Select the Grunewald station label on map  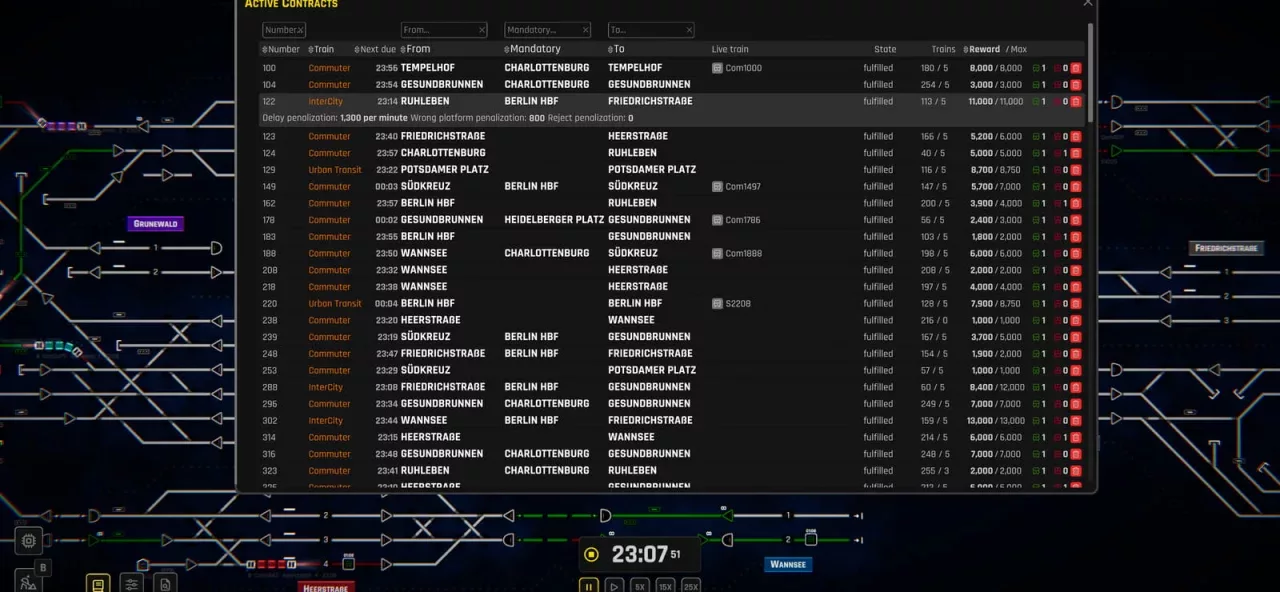pyautogui.click(x=156, y=224)
